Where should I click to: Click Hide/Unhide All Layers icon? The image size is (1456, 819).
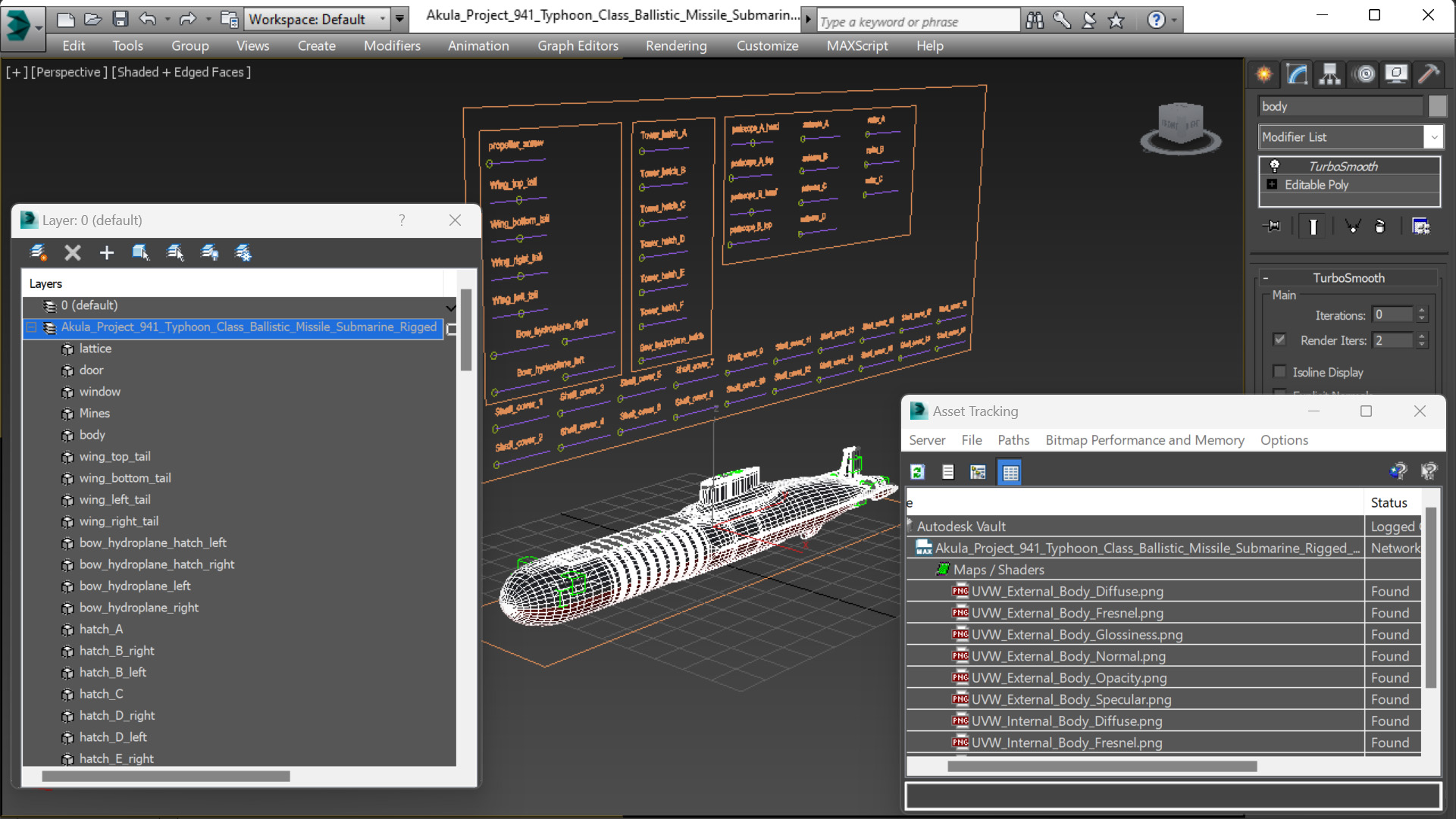[x=209, y=252]
